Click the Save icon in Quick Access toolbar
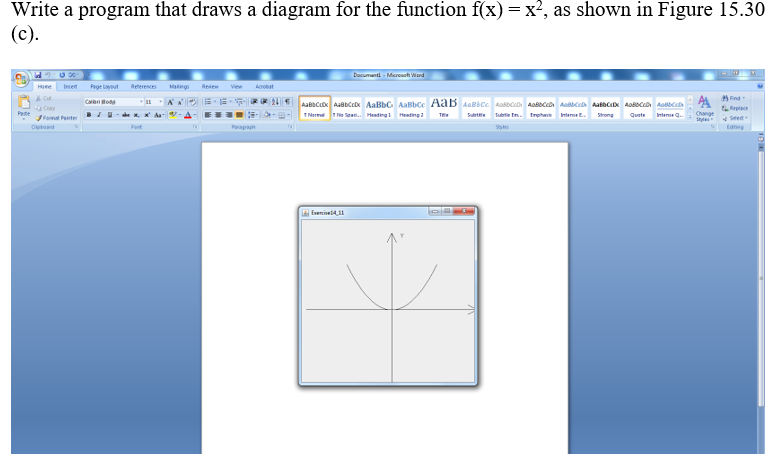Screen dimensions: 775x454 tap(38, 75)
